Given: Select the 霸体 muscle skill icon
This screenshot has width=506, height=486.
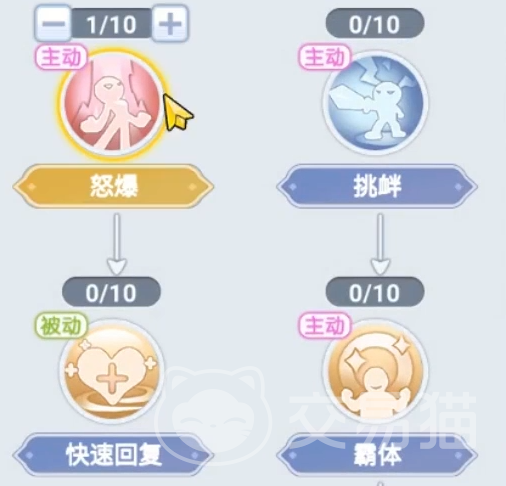Looking at the screenshot, I should coord(376,372).
